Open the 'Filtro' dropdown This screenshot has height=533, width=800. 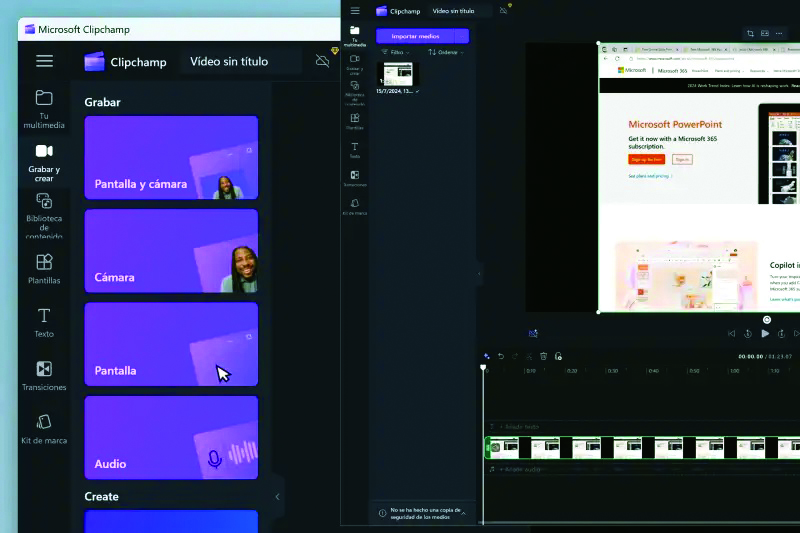coord(395,52)
